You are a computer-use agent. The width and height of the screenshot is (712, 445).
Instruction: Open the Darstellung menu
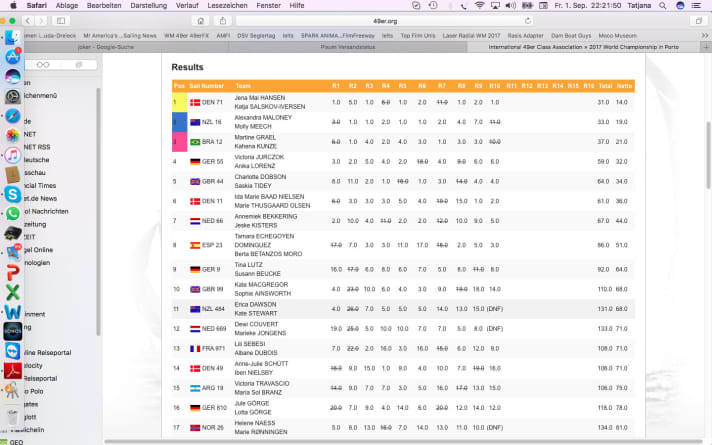[148, 5]
